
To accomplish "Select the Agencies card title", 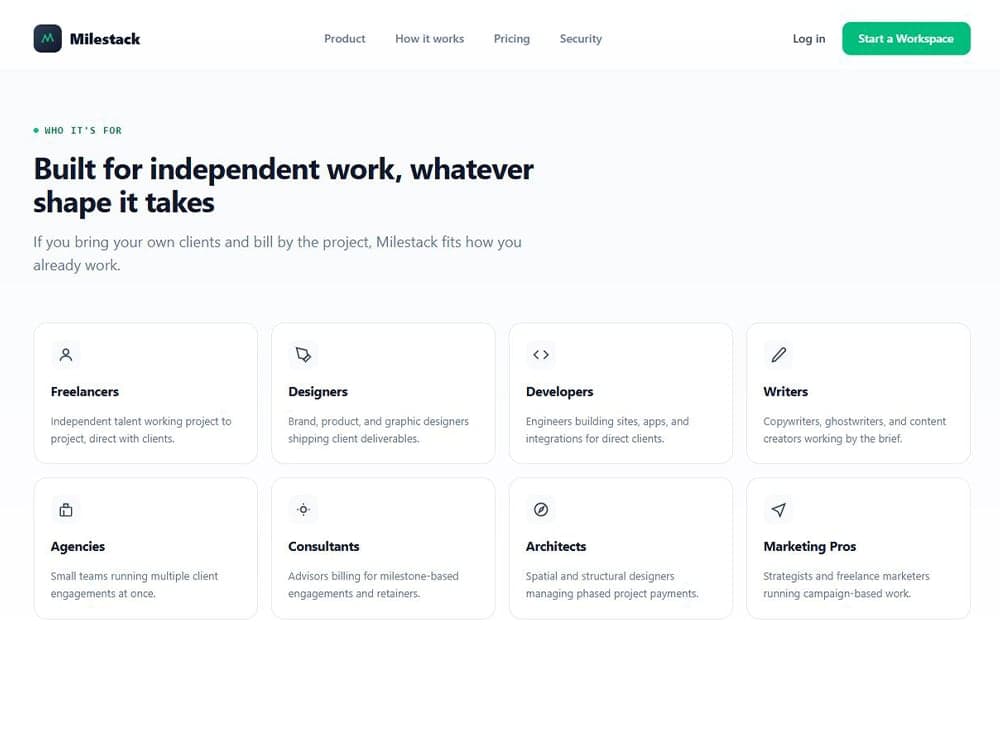I will pyautogui.click(x=78, y=547).
